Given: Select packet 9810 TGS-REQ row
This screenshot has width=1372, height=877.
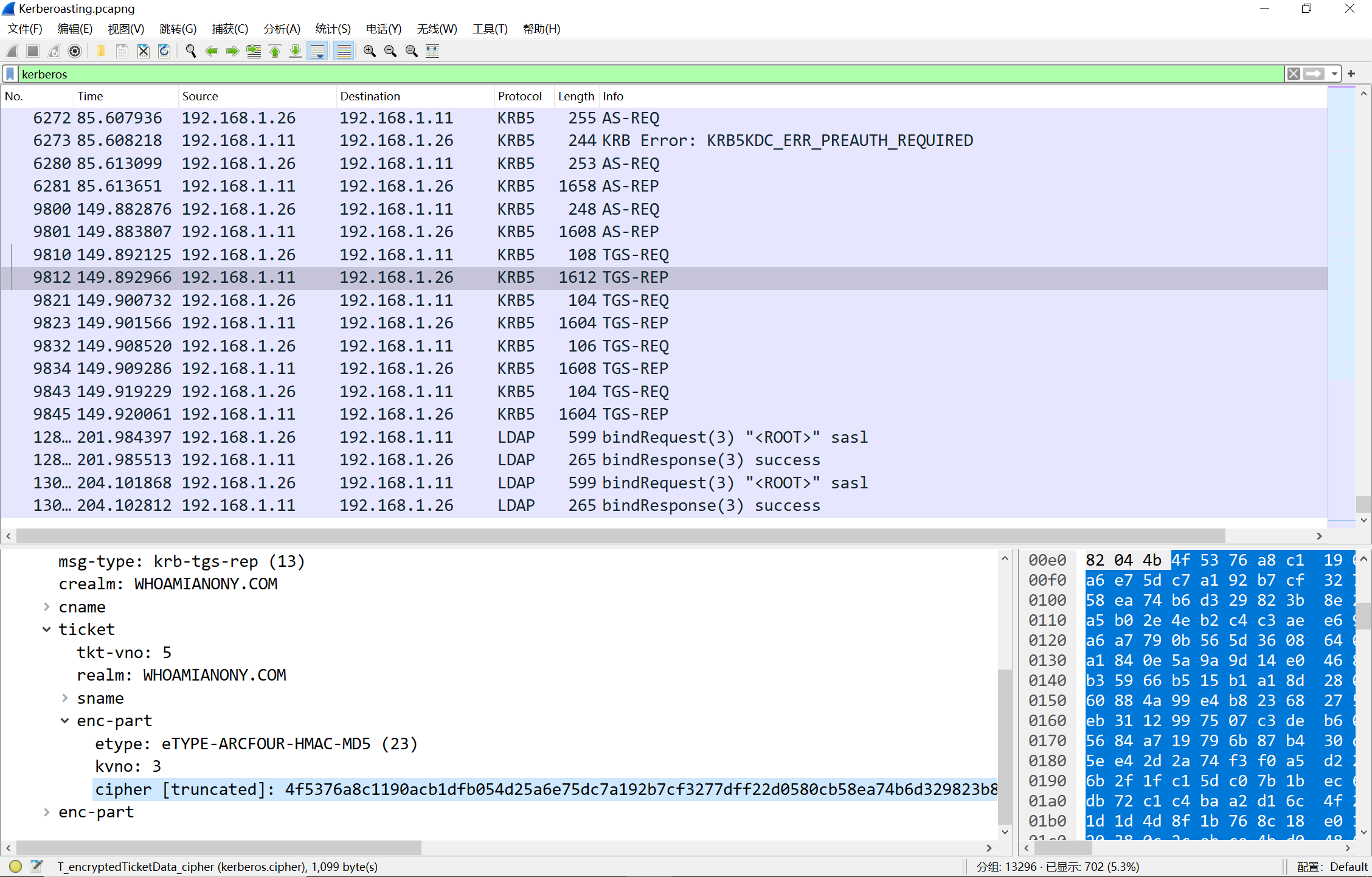Looking at the screenshot, I should coord(663,255).
